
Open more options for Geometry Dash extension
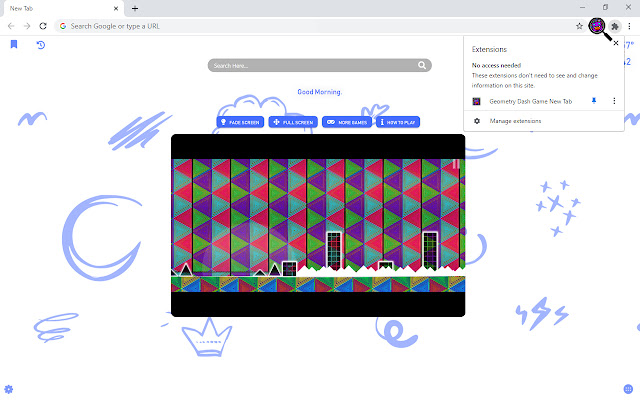(614, 101)
